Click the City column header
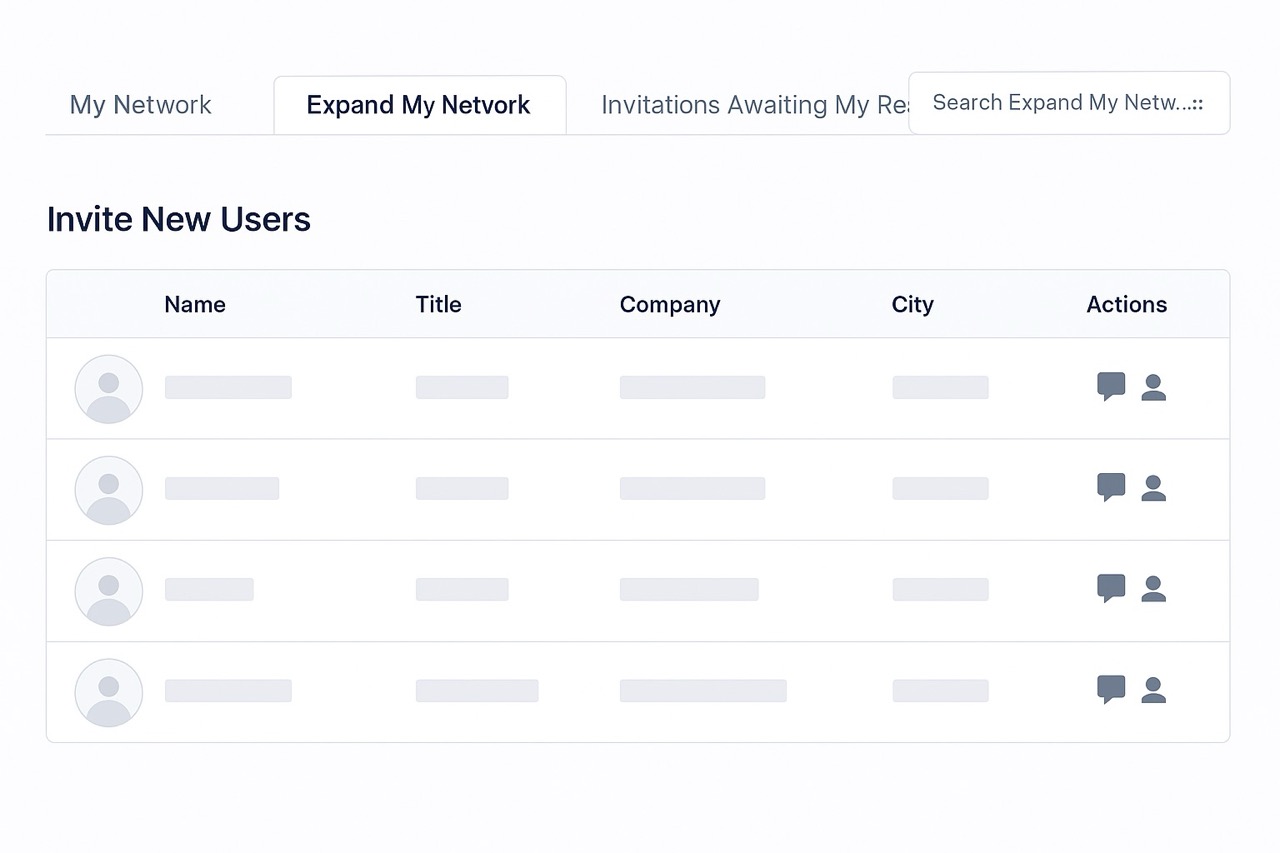 912,305
